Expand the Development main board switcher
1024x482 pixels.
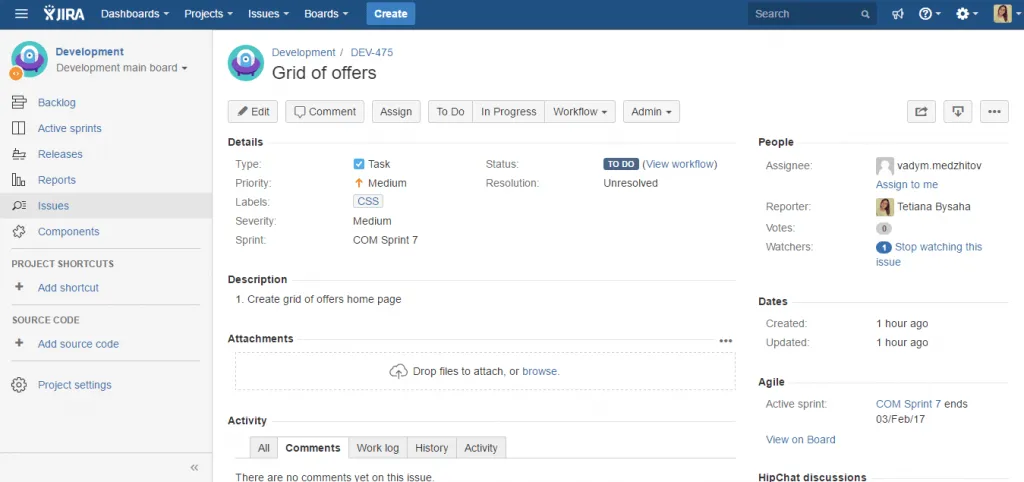coord(122,68)
